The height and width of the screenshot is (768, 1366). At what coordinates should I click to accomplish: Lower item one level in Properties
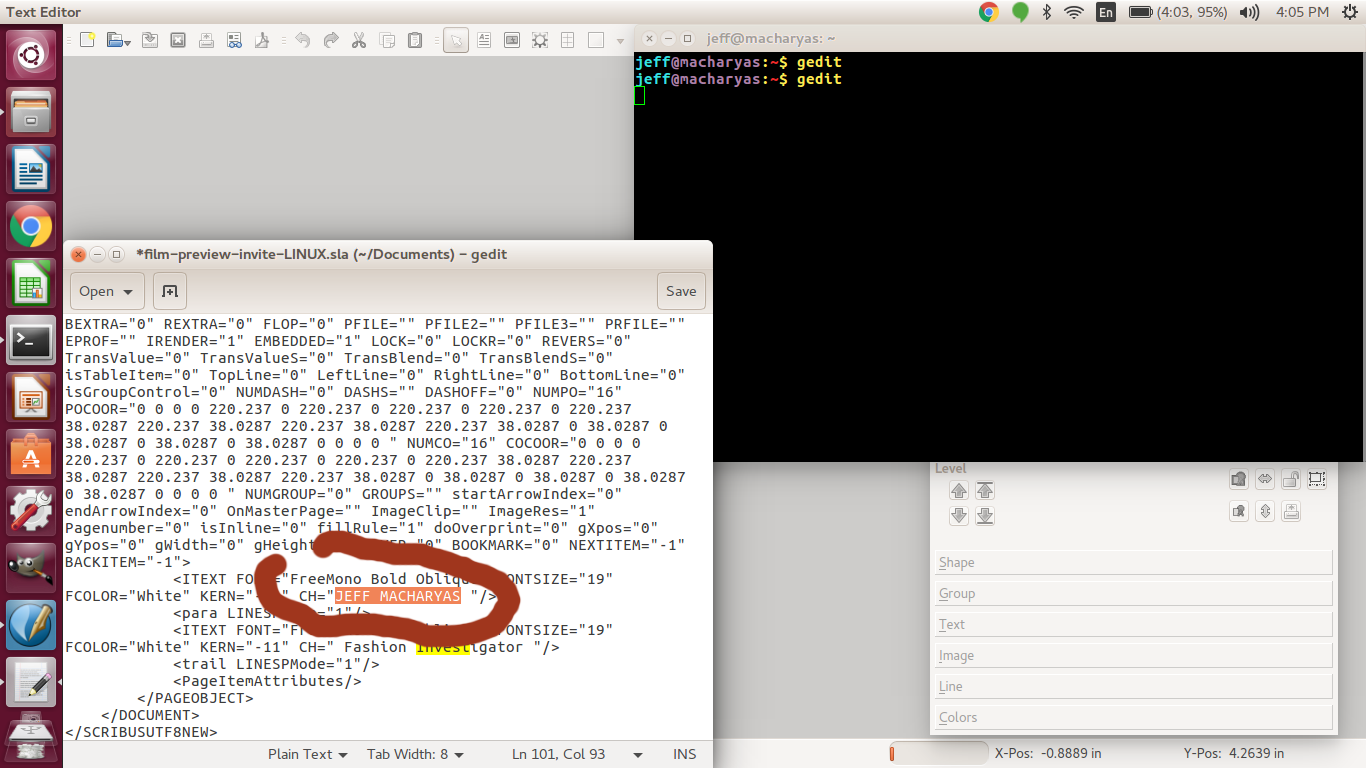click(x=959, y=516)
